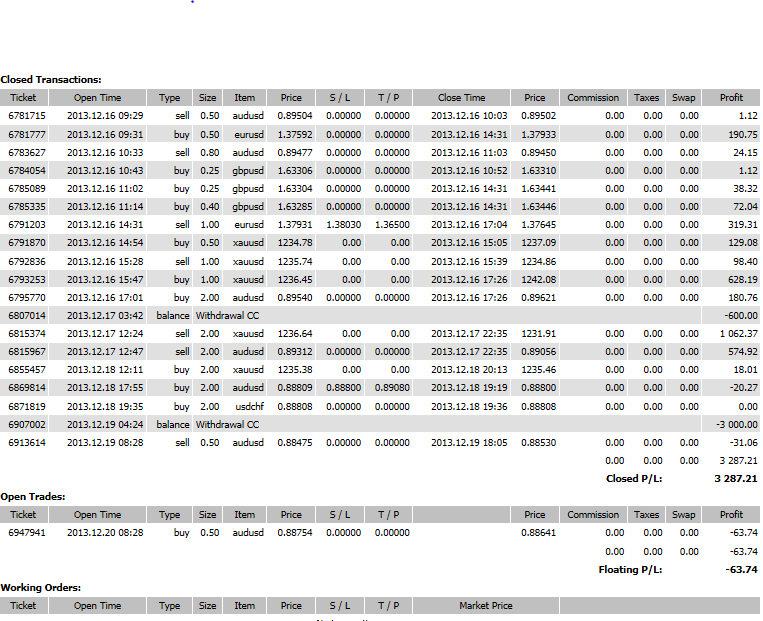Screen dimensions: 763x621
Task: Select ticket 6793253
Action: pos(27,279)
